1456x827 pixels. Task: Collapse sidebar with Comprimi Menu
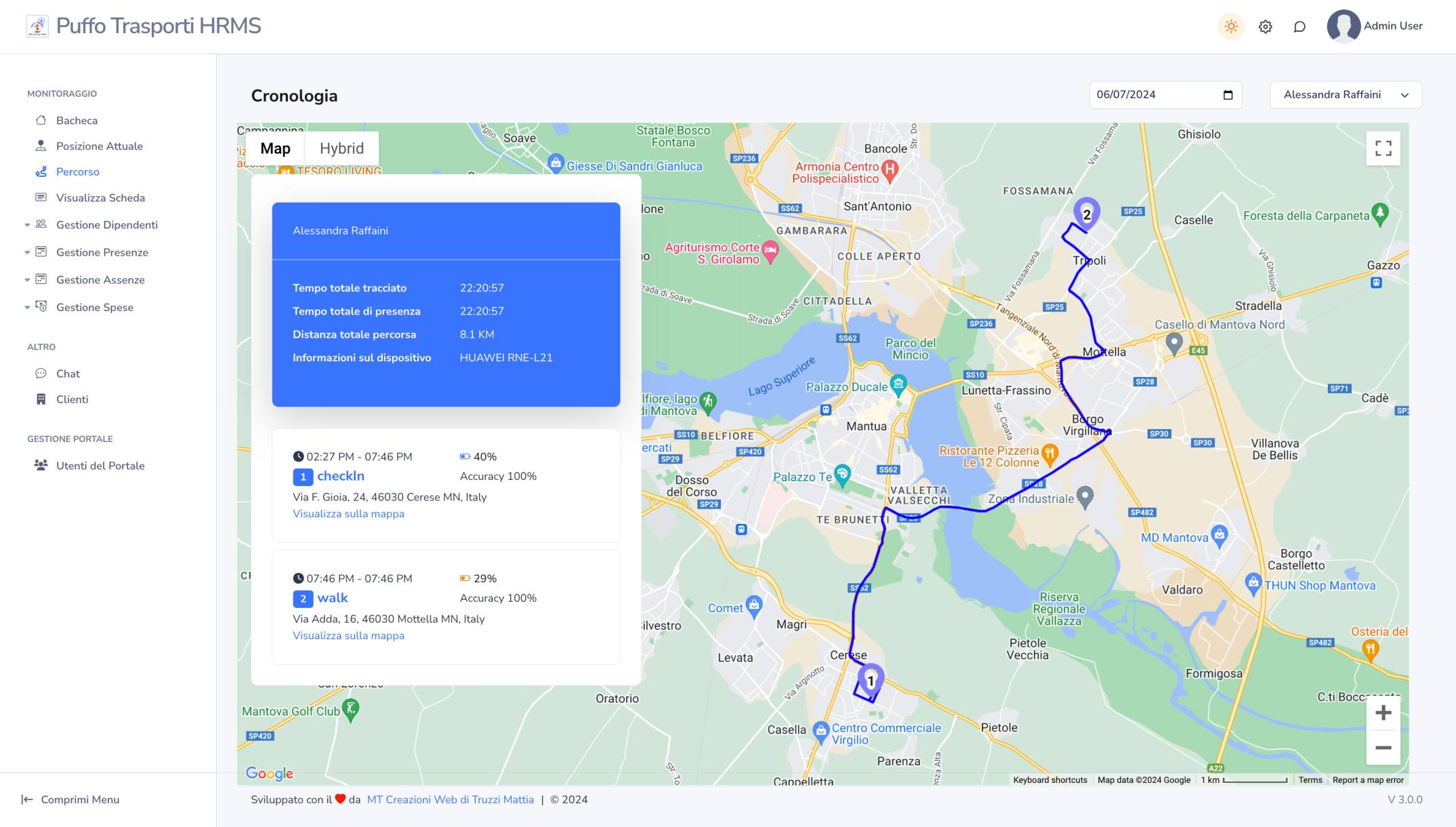70,799
